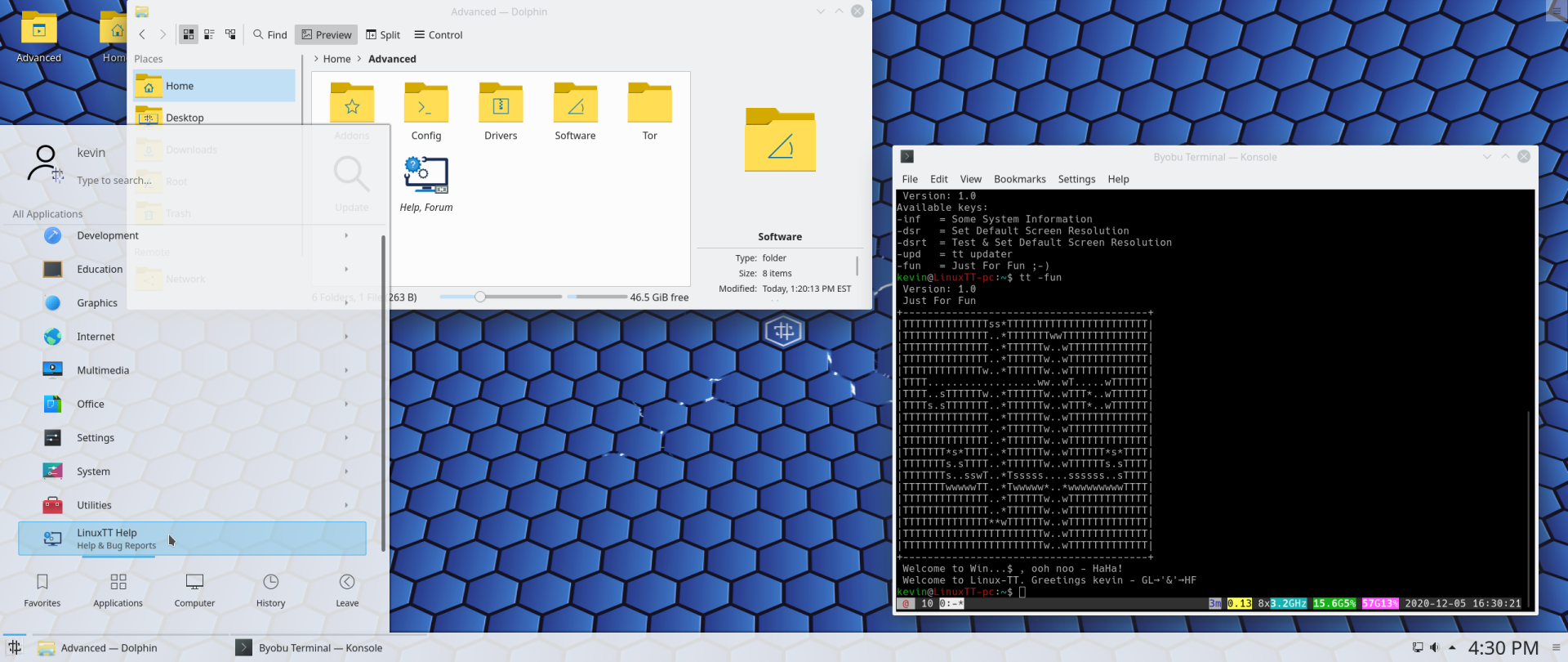The height and width of the screenshot is (662, 1568).
Task: Open the Addons folder icon
Action: click(352, 105)
